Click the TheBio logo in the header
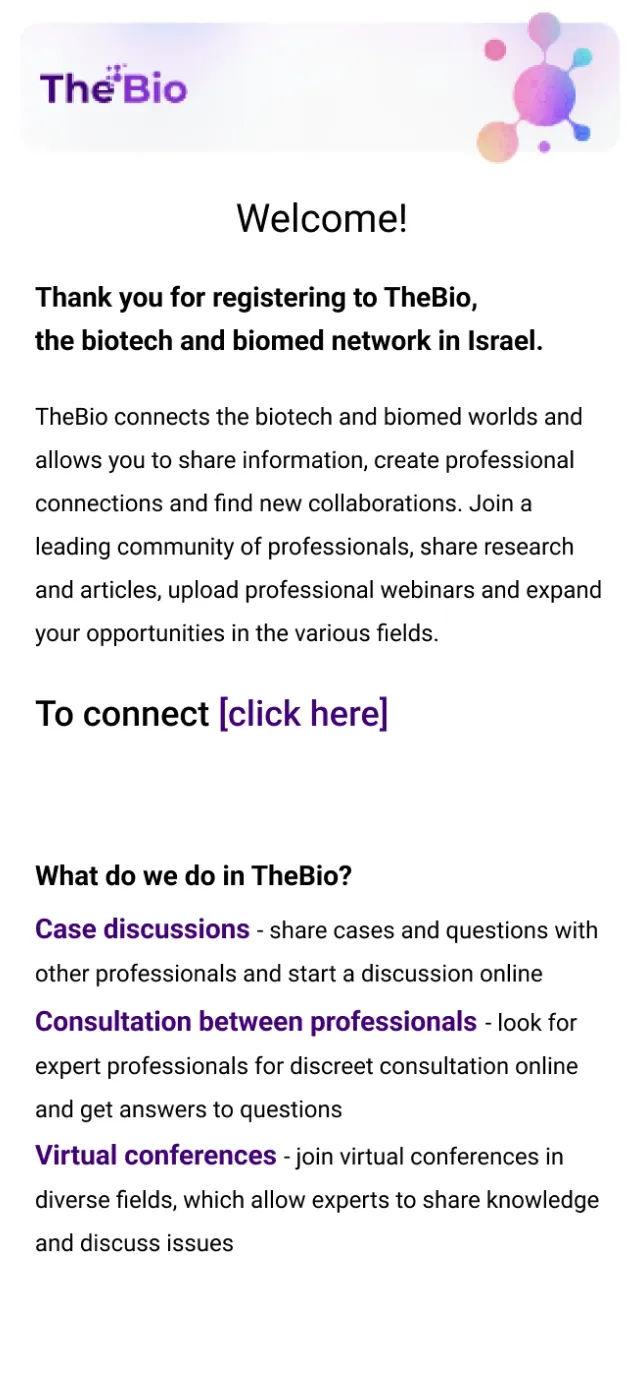640x1389 pixels. click(113, 87)
